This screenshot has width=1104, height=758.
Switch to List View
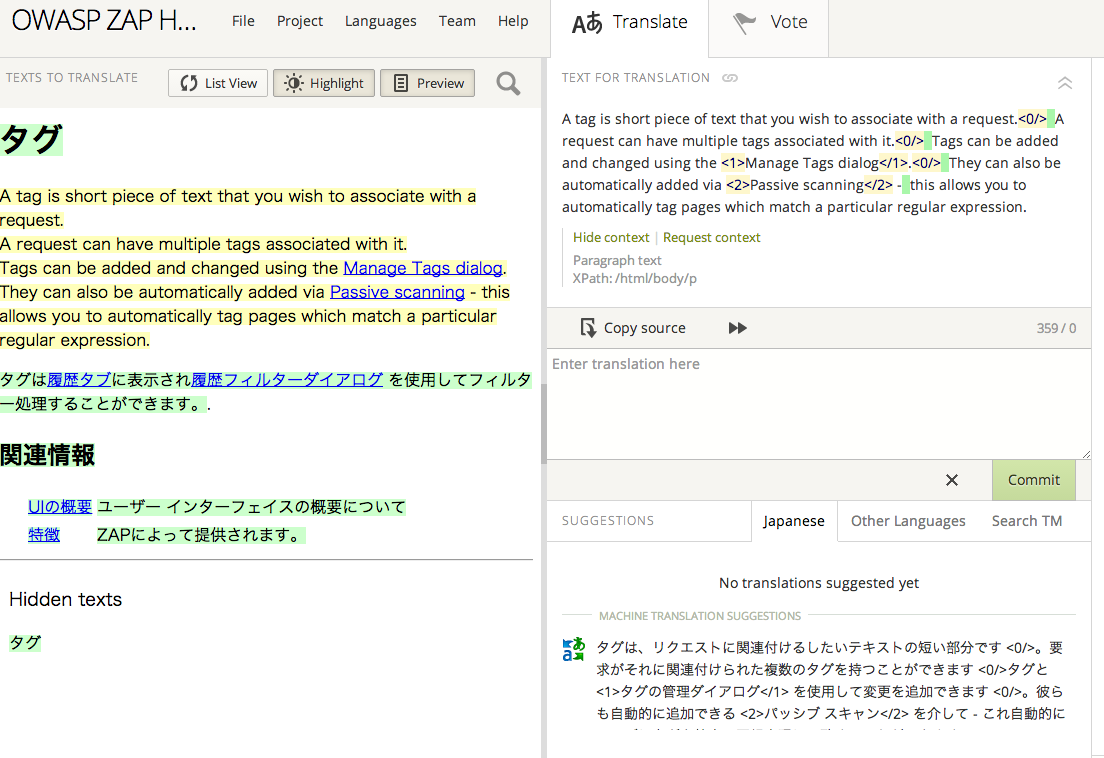pyautogui.click(x=219, y=83)
